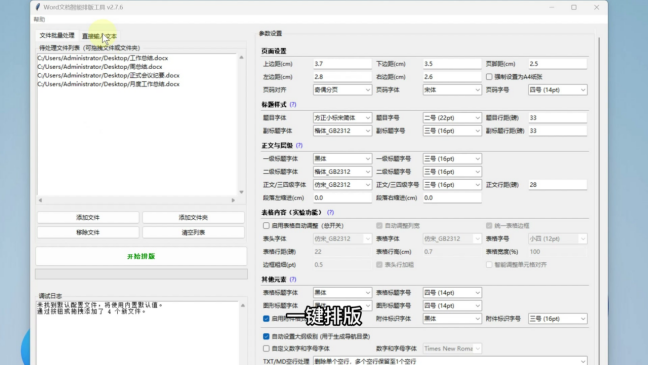Open TXT/MD空行处理 dropdown
The height and width of the screenshot is (365, 648).
[450, 361]
